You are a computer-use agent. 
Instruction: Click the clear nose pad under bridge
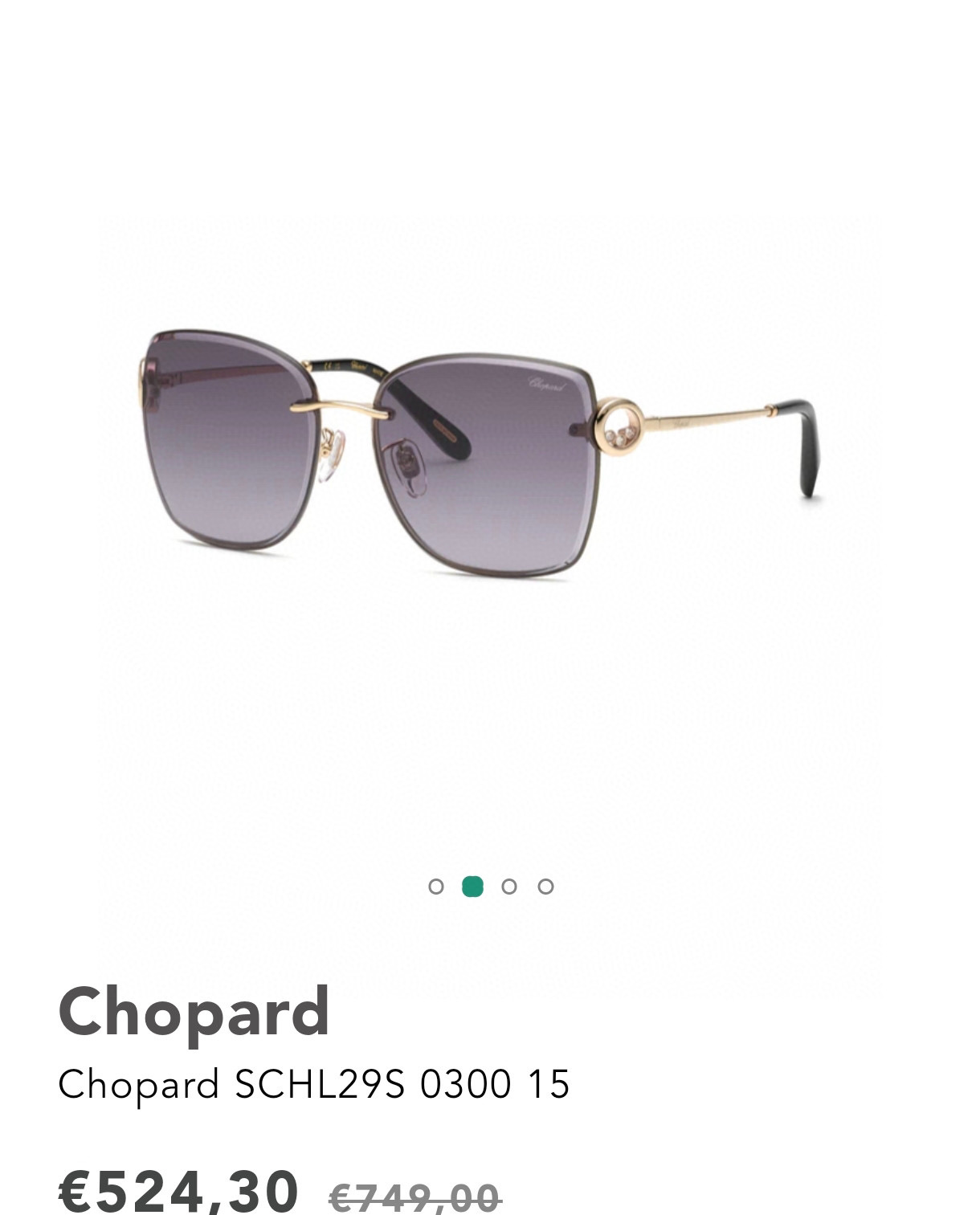(x=329, y=459)
